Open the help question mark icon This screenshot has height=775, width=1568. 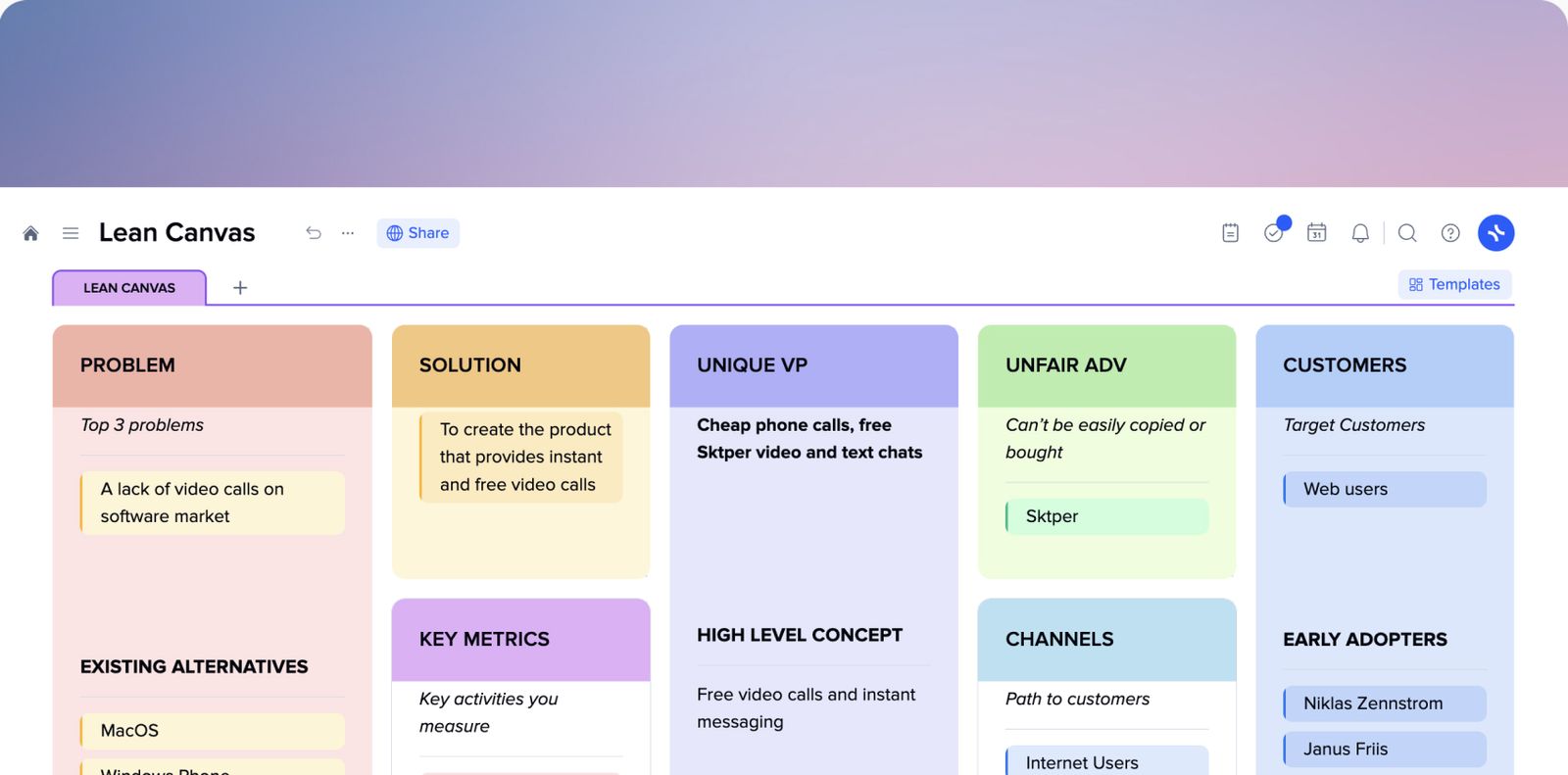[1450, 233]
